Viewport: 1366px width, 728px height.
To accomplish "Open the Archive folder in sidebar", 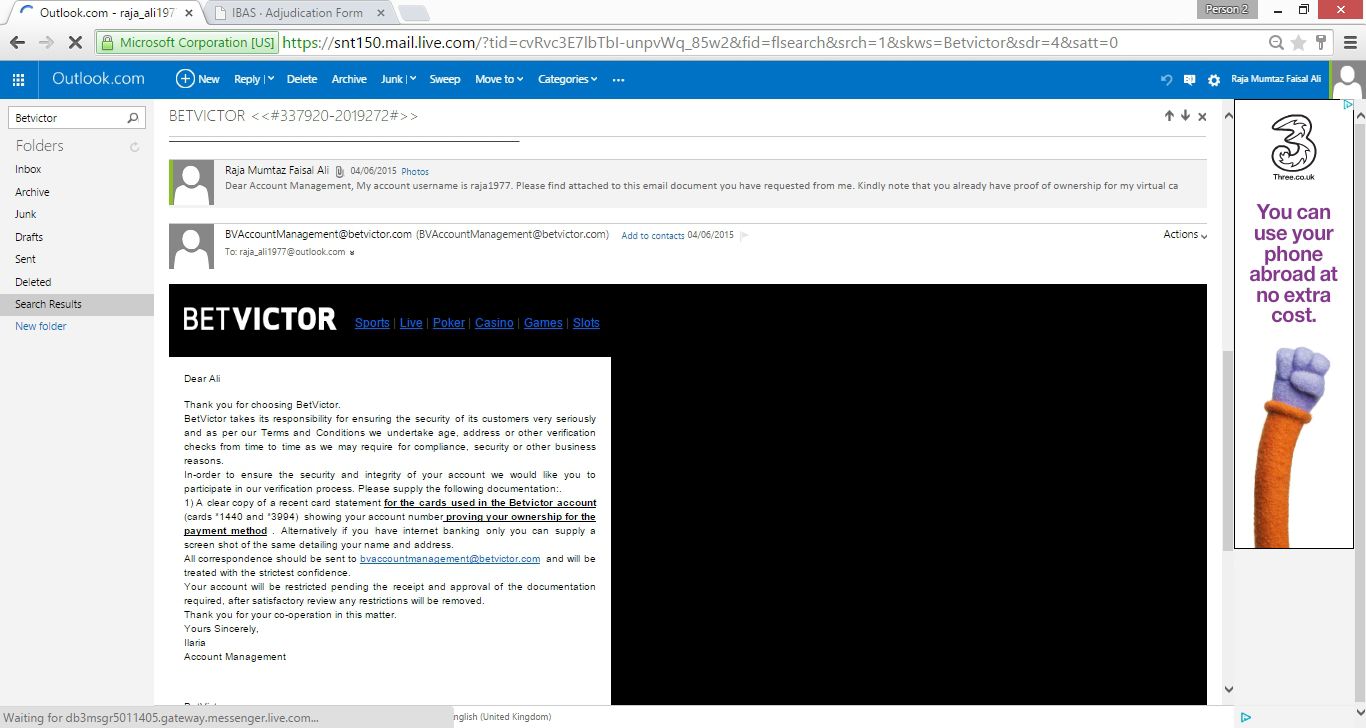I will [32, 192].
